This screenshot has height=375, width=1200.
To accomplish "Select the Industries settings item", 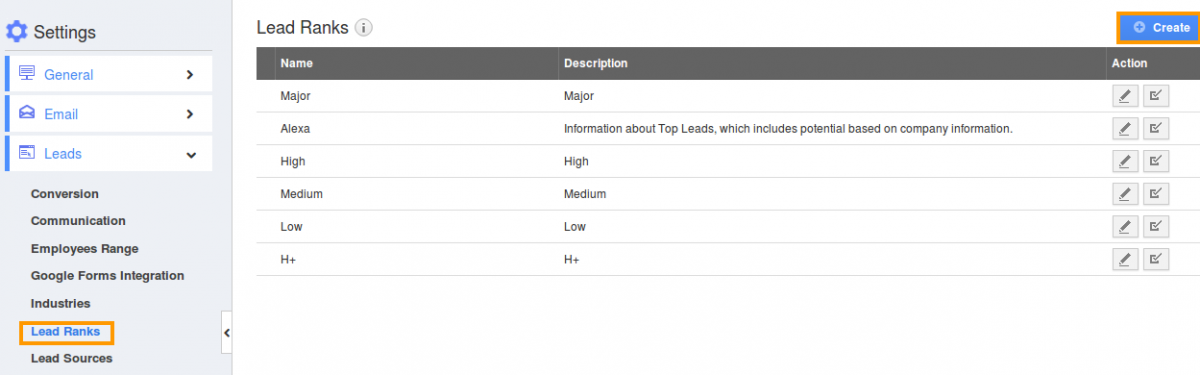I will 61,303.
